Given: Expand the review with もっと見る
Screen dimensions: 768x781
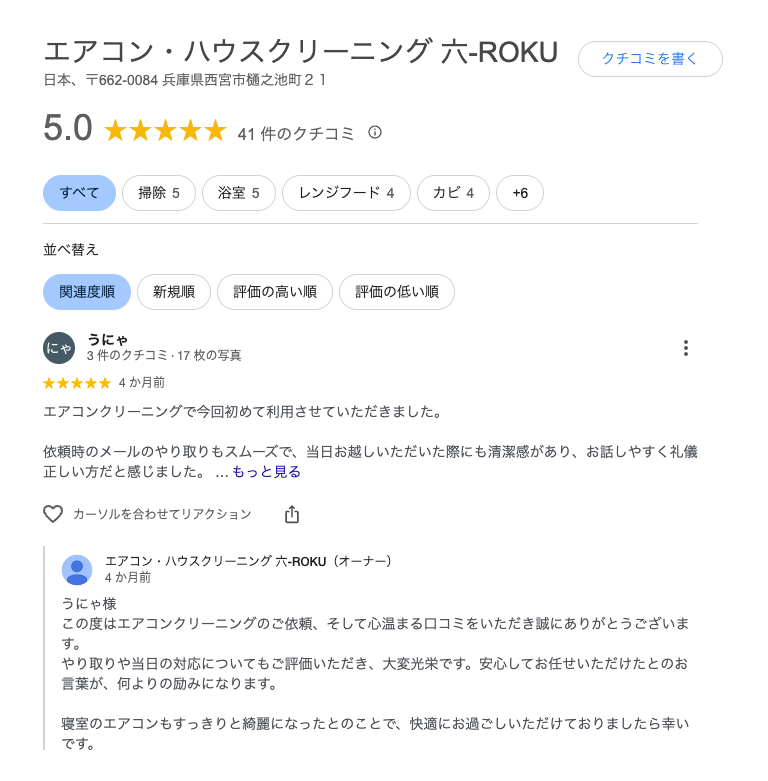Looking at the screenshot, I should [x=266, y=472].
